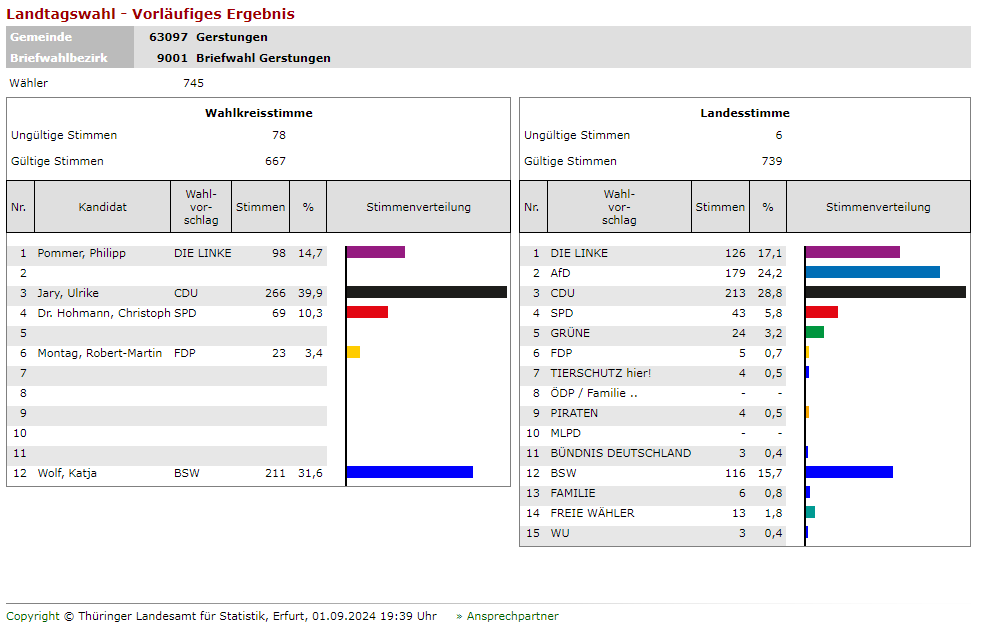Click the black Jary, Ulrike CDU bar

[x=426, y=292]
